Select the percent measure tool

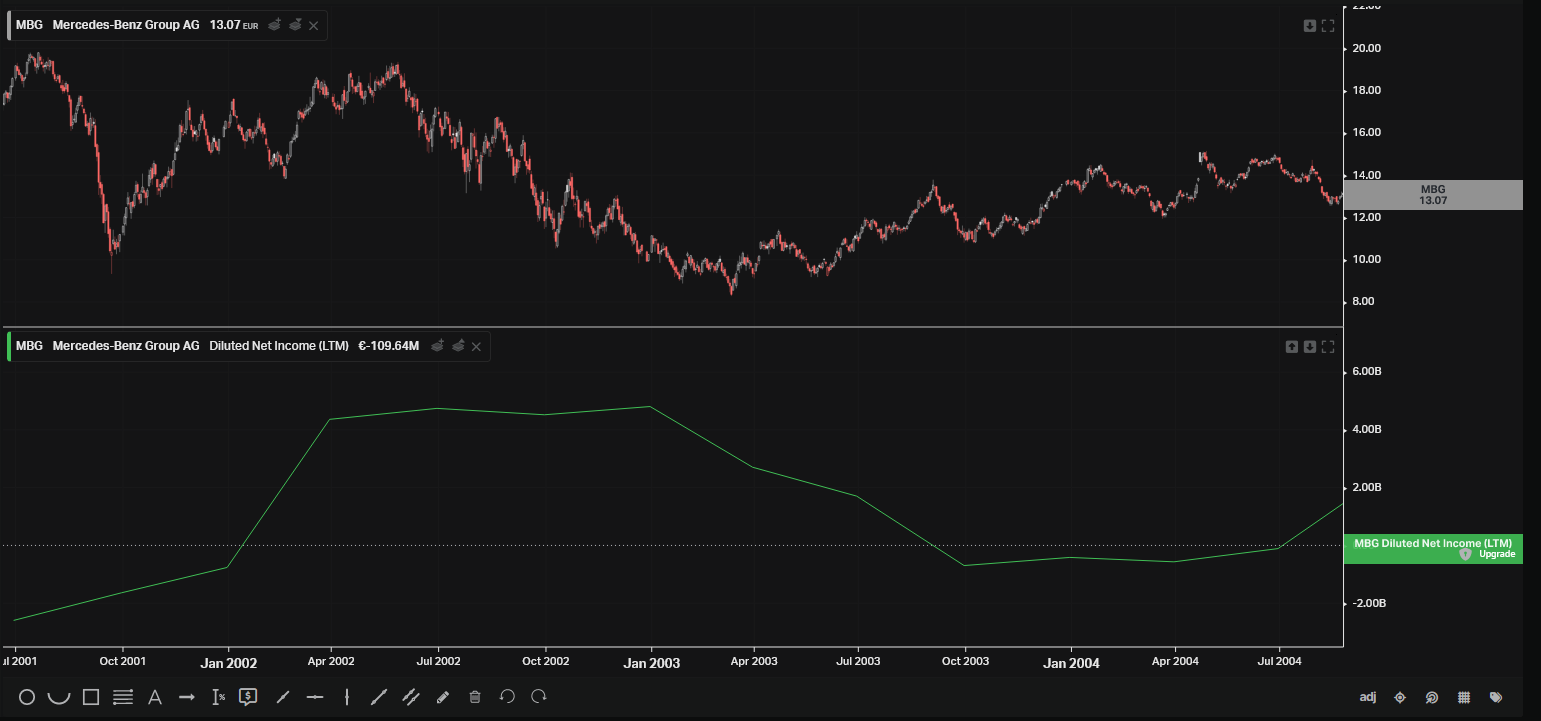[219, 697]
